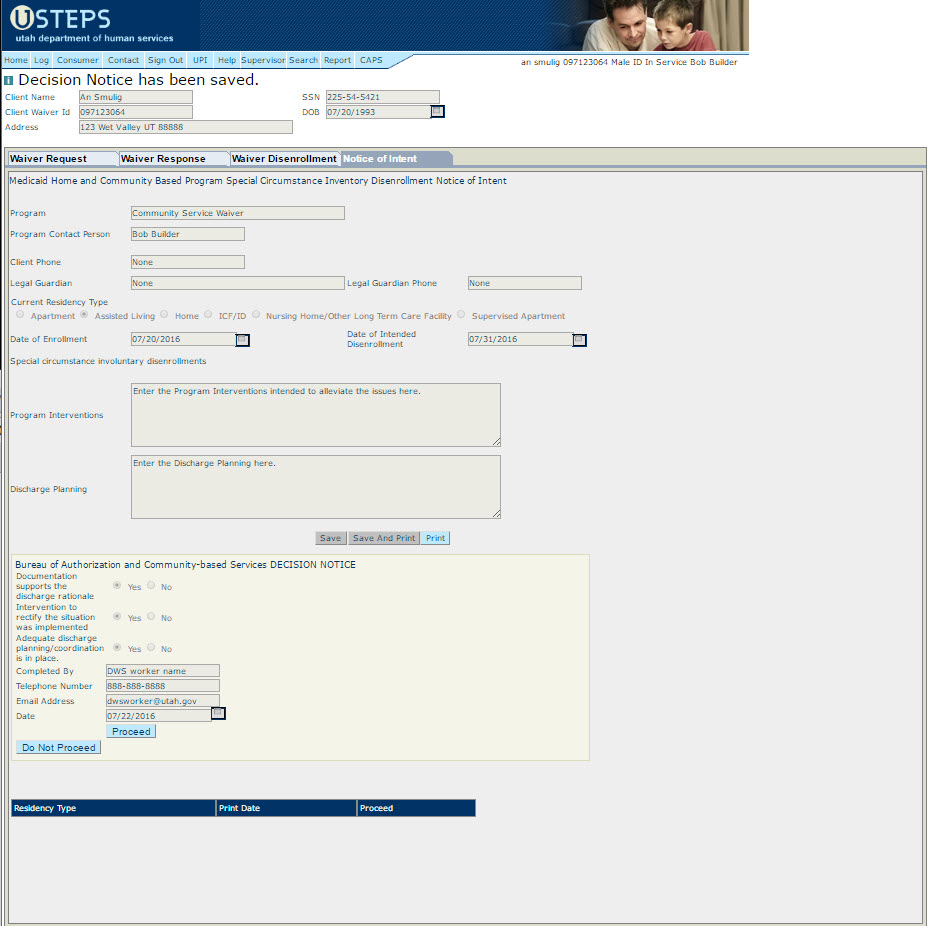The width and height of the screenshot is (941, 926).
Task: Choose No for intervention to rectify situation
Action: point(151,616)
